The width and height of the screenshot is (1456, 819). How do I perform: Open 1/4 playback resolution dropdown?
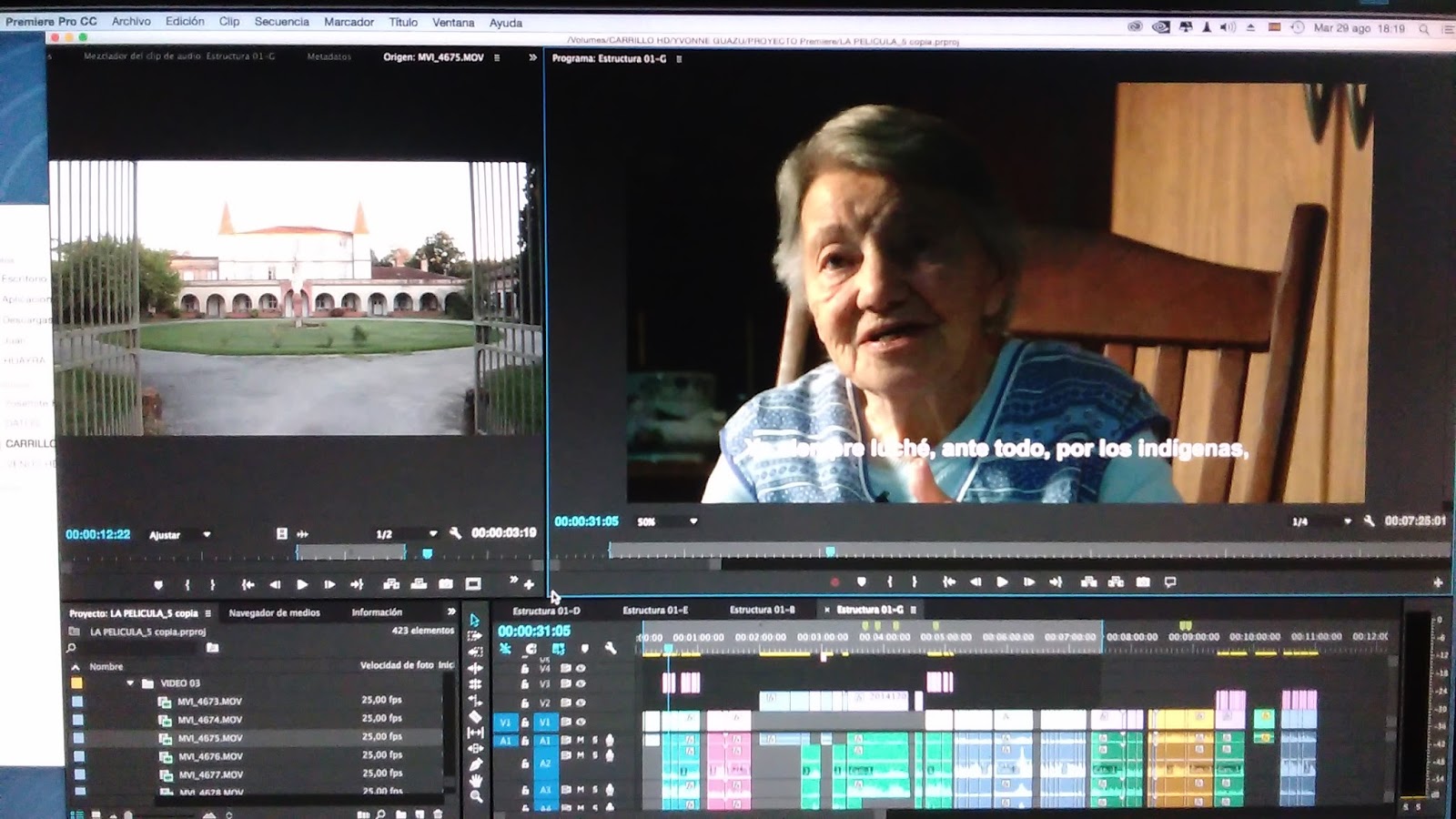click(x=1321, y=521)
